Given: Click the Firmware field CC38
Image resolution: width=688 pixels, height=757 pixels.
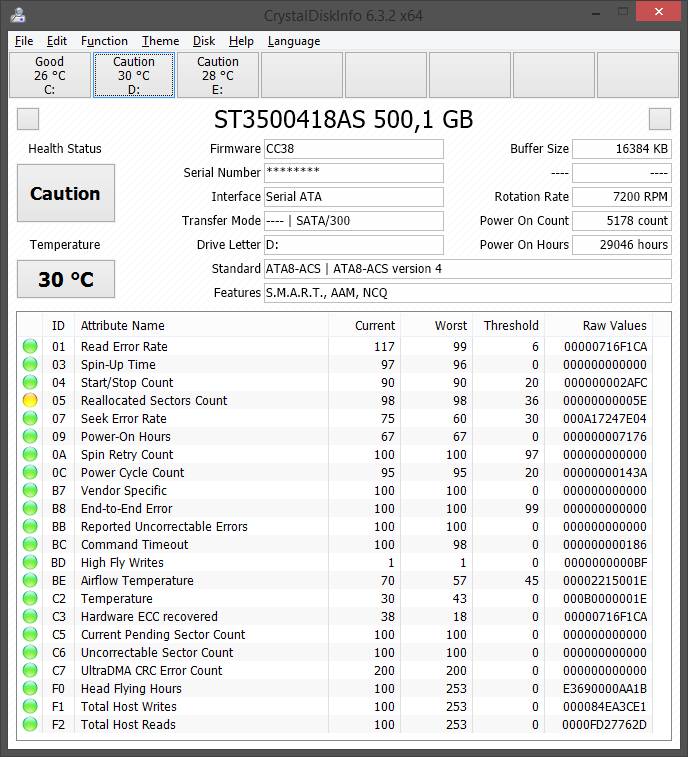Looking at the screenshot, I should [x=353, y=149].
